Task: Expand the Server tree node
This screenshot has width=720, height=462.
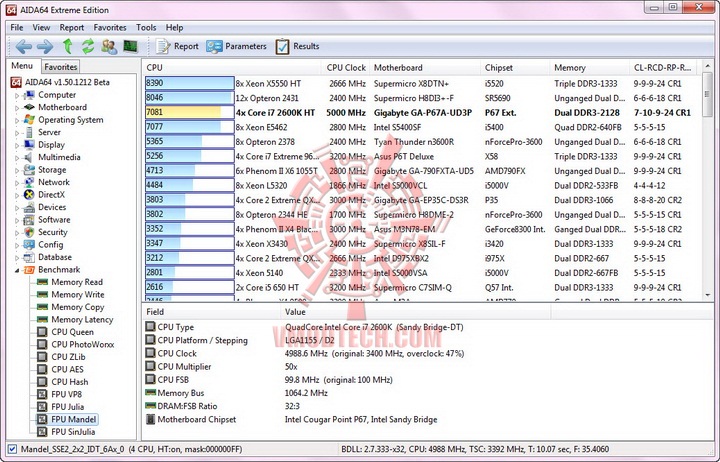Action: pos(17,133)
